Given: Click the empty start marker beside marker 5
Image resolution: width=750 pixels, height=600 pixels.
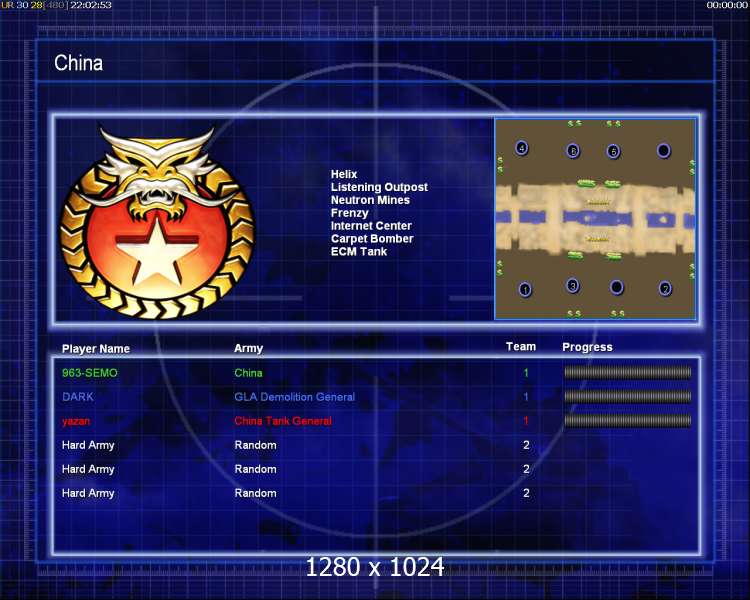Looking at the screenshot, I should tap(663, 151).
